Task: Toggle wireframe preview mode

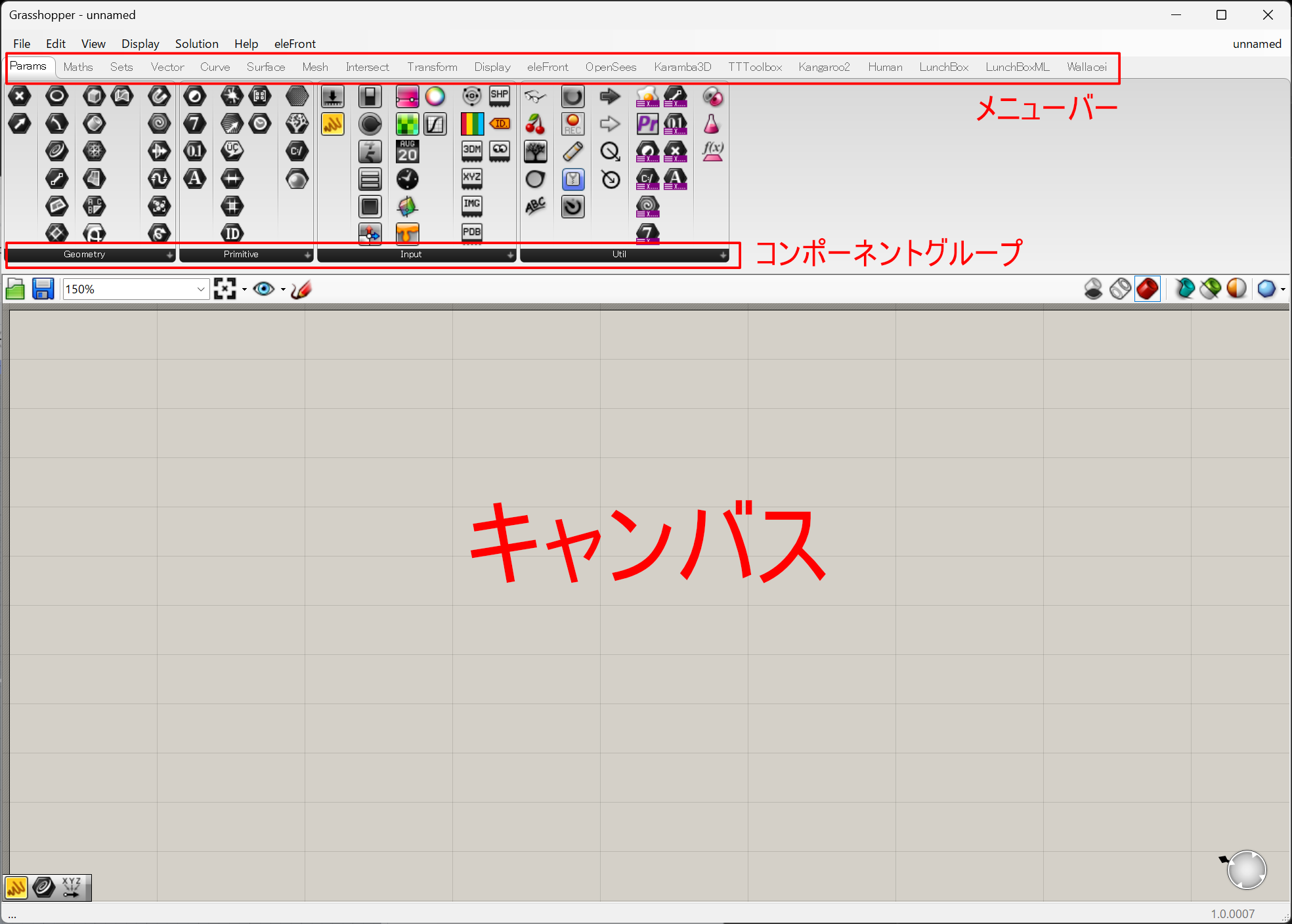Action: [1120, 289]
